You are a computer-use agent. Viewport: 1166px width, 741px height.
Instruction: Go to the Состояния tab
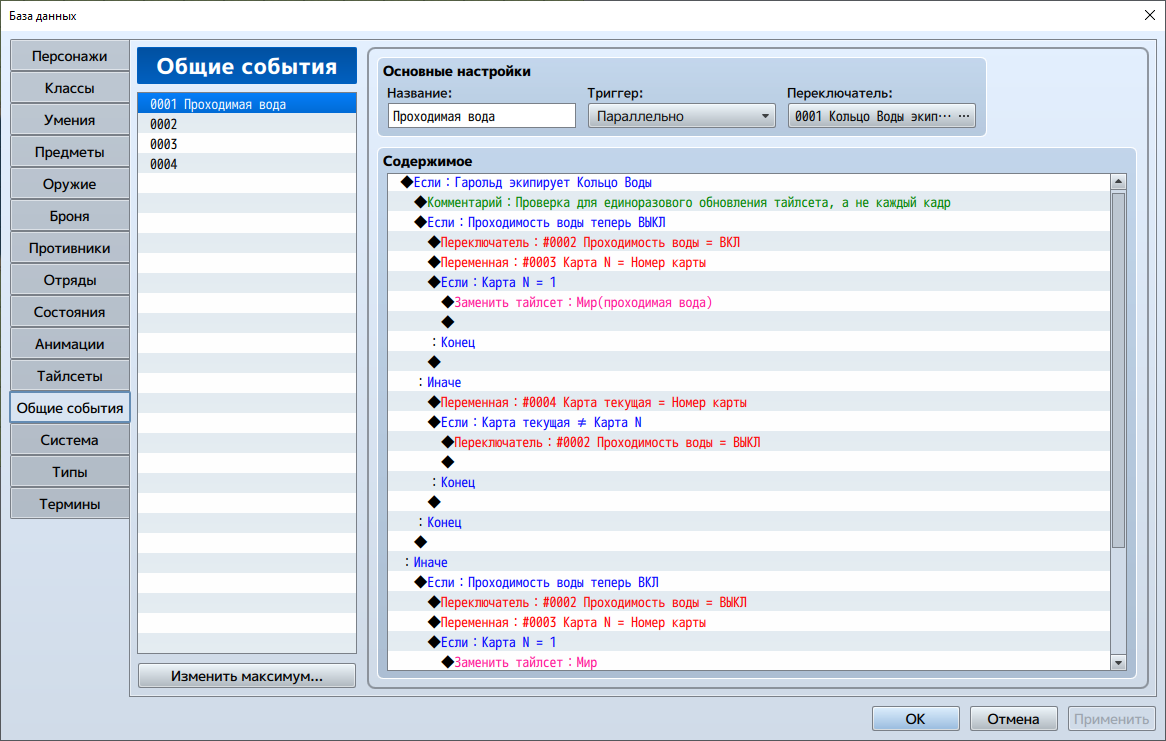[69, 312]
